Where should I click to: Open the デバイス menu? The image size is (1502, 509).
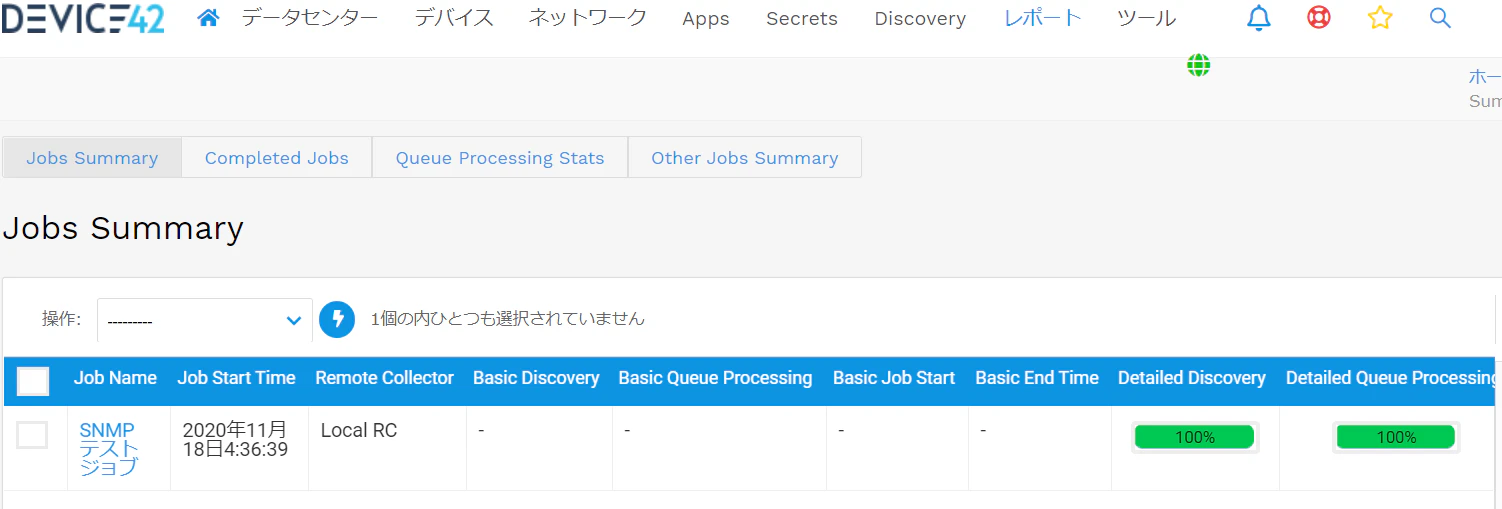tap(454, 18)
